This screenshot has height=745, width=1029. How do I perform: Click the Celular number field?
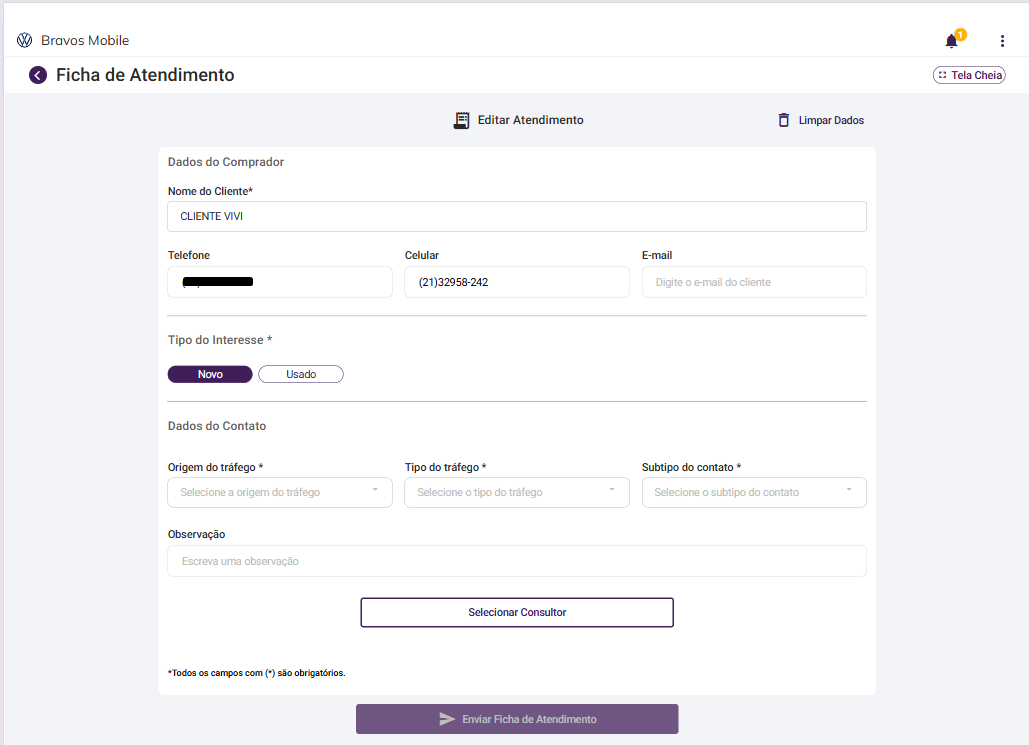pyautogui.click(x=517, y=282)
